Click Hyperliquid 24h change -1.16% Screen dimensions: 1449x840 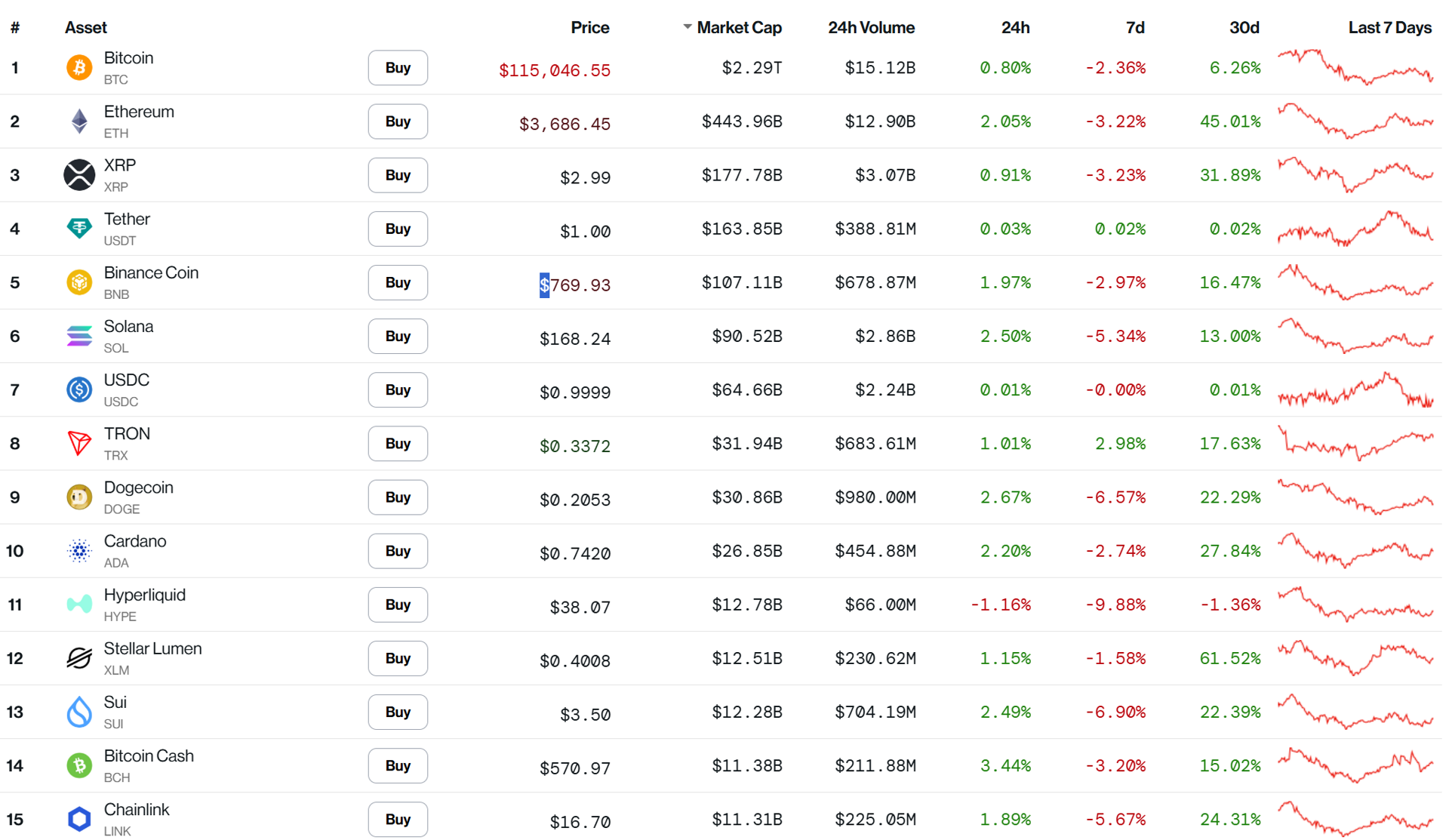tap(1000, 605)
